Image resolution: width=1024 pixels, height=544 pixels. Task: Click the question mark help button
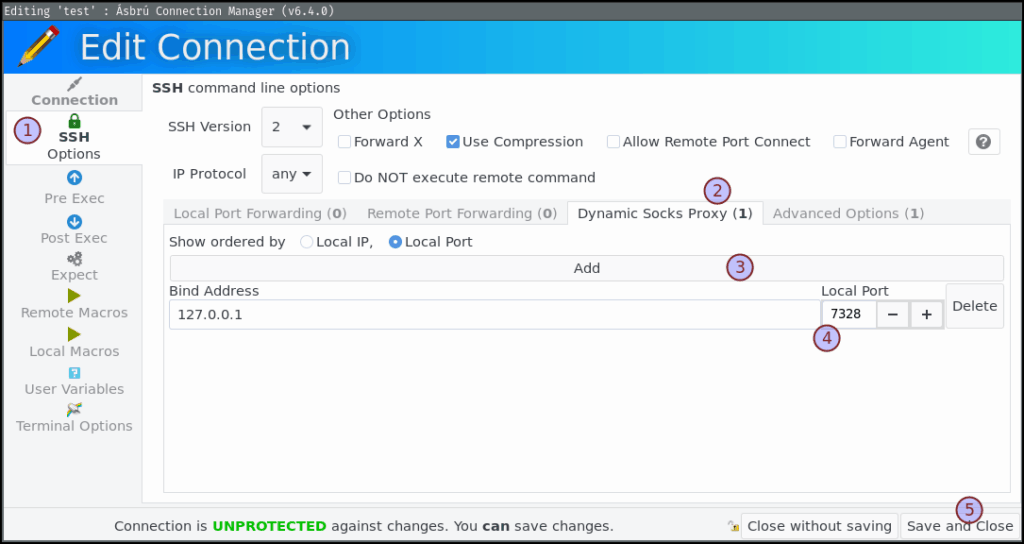click(x=984, y=142)
